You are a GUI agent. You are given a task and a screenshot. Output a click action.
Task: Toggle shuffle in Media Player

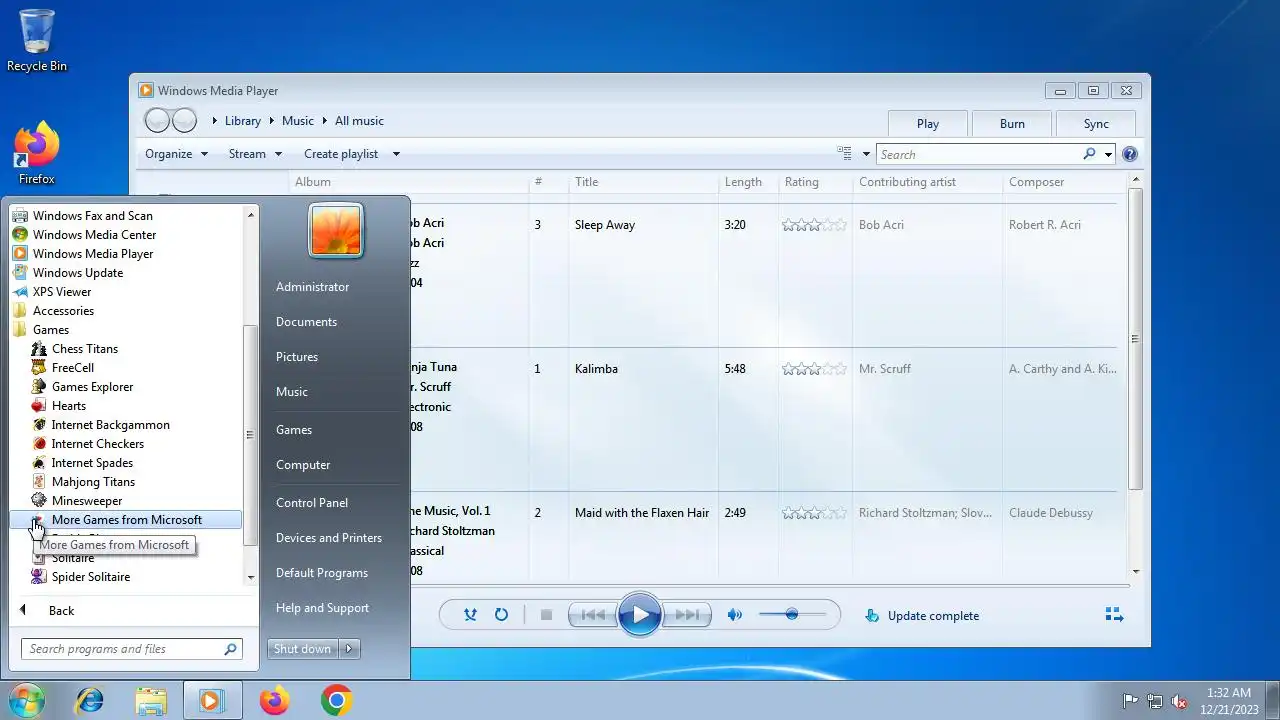[470, 615]
